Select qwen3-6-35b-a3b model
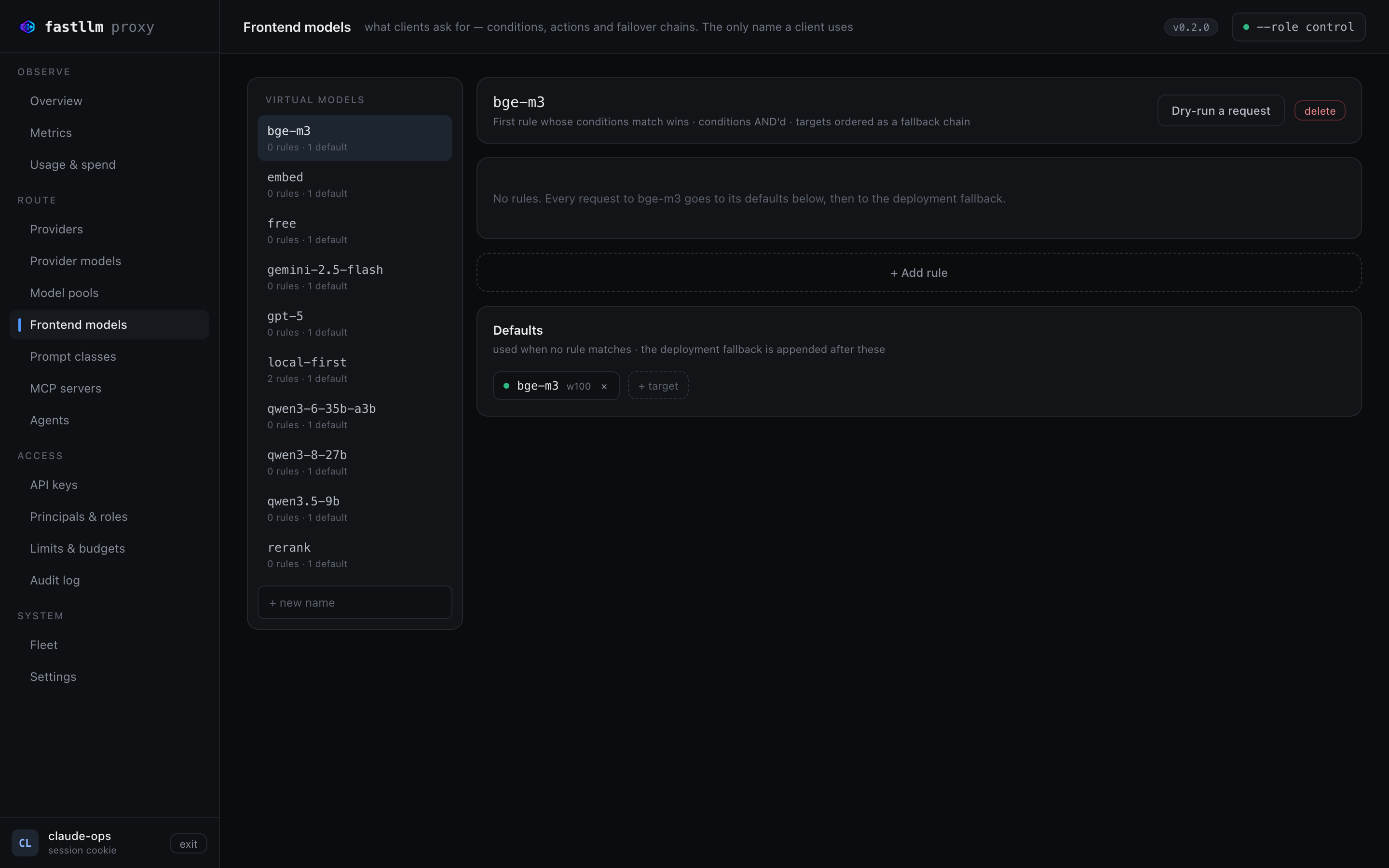 (354, 416)
